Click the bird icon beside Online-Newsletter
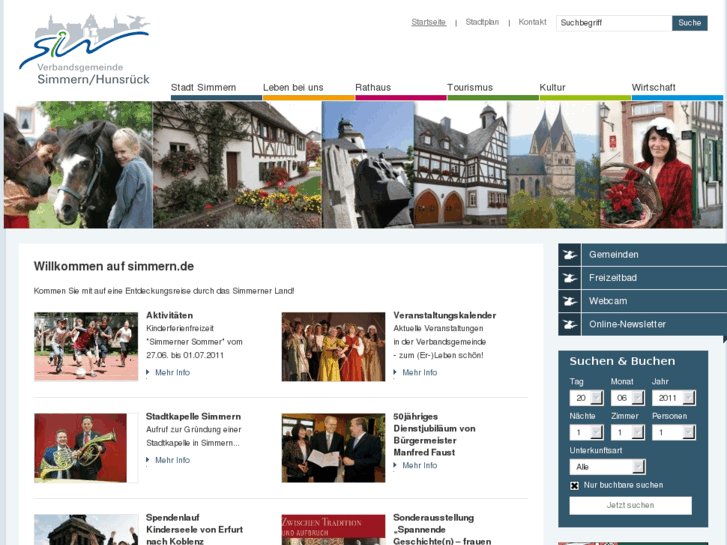 click(569, 324)
